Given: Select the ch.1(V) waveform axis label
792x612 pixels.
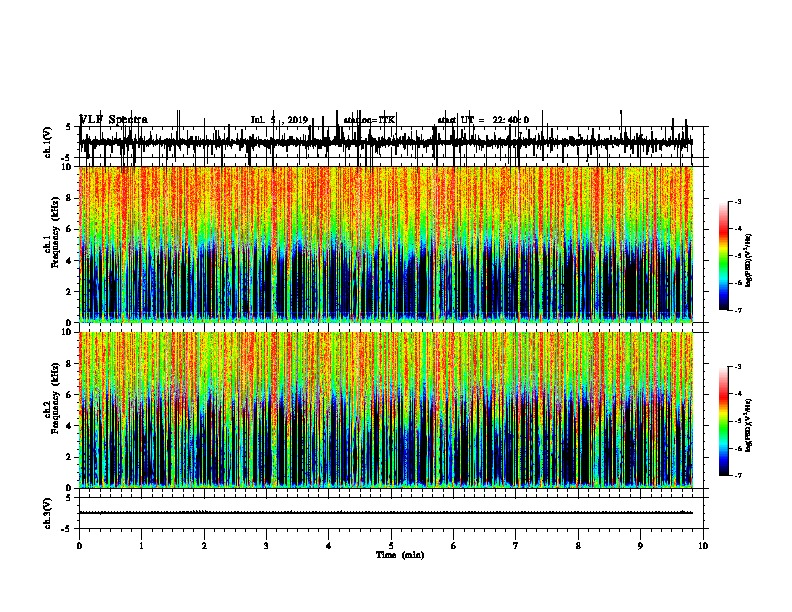Looking at the screenshot, I should (48, 142).
